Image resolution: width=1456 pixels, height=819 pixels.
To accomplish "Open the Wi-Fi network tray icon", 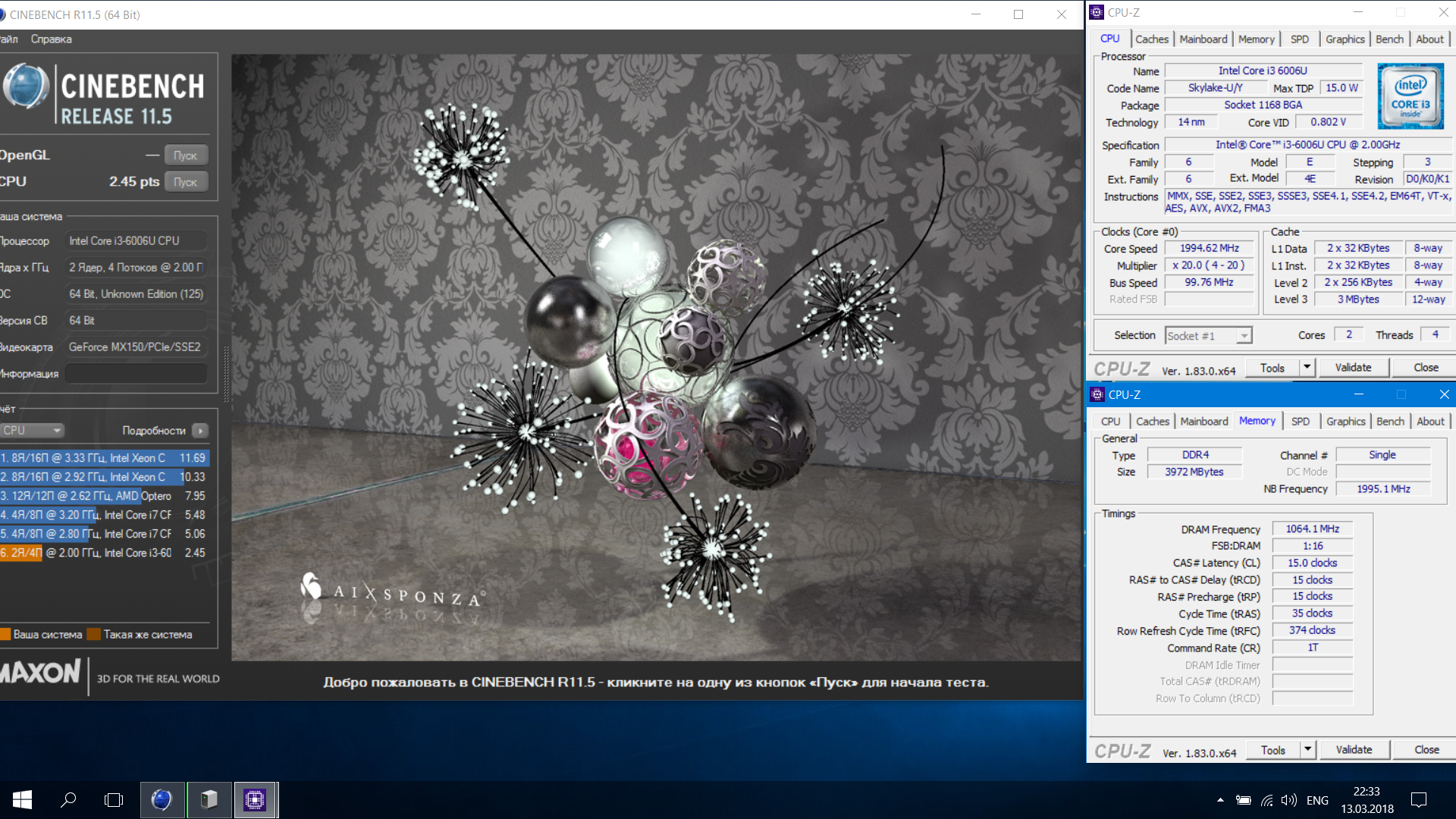I will 1266,800.
